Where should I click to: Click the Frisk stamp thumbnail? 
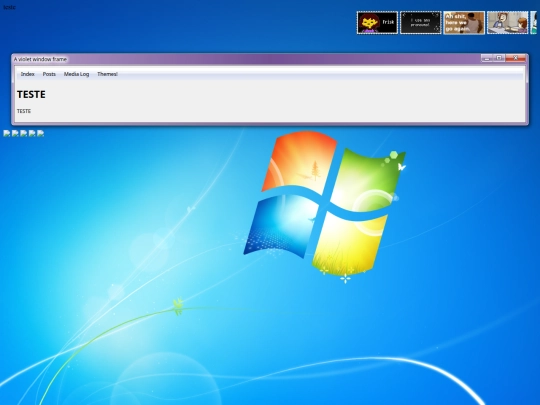pyautogui.click(x=377, y=23)
